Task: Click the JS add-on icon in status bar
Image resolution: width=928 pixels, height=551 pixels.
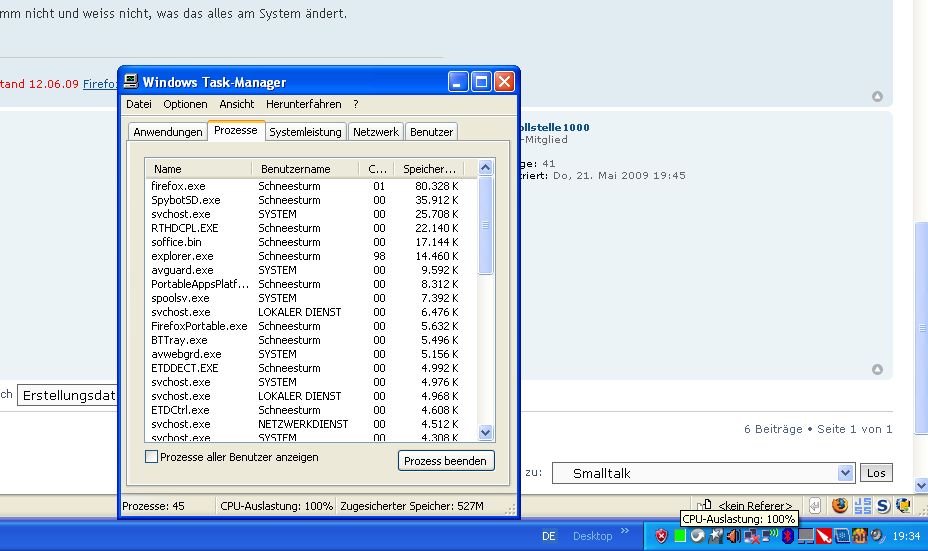Action: [x=863, y=505]
